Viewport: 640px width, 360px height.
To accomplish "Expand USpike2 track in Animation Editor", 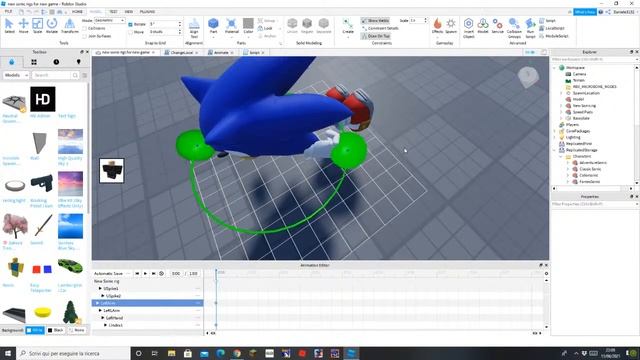I will [x=103, y=296].
